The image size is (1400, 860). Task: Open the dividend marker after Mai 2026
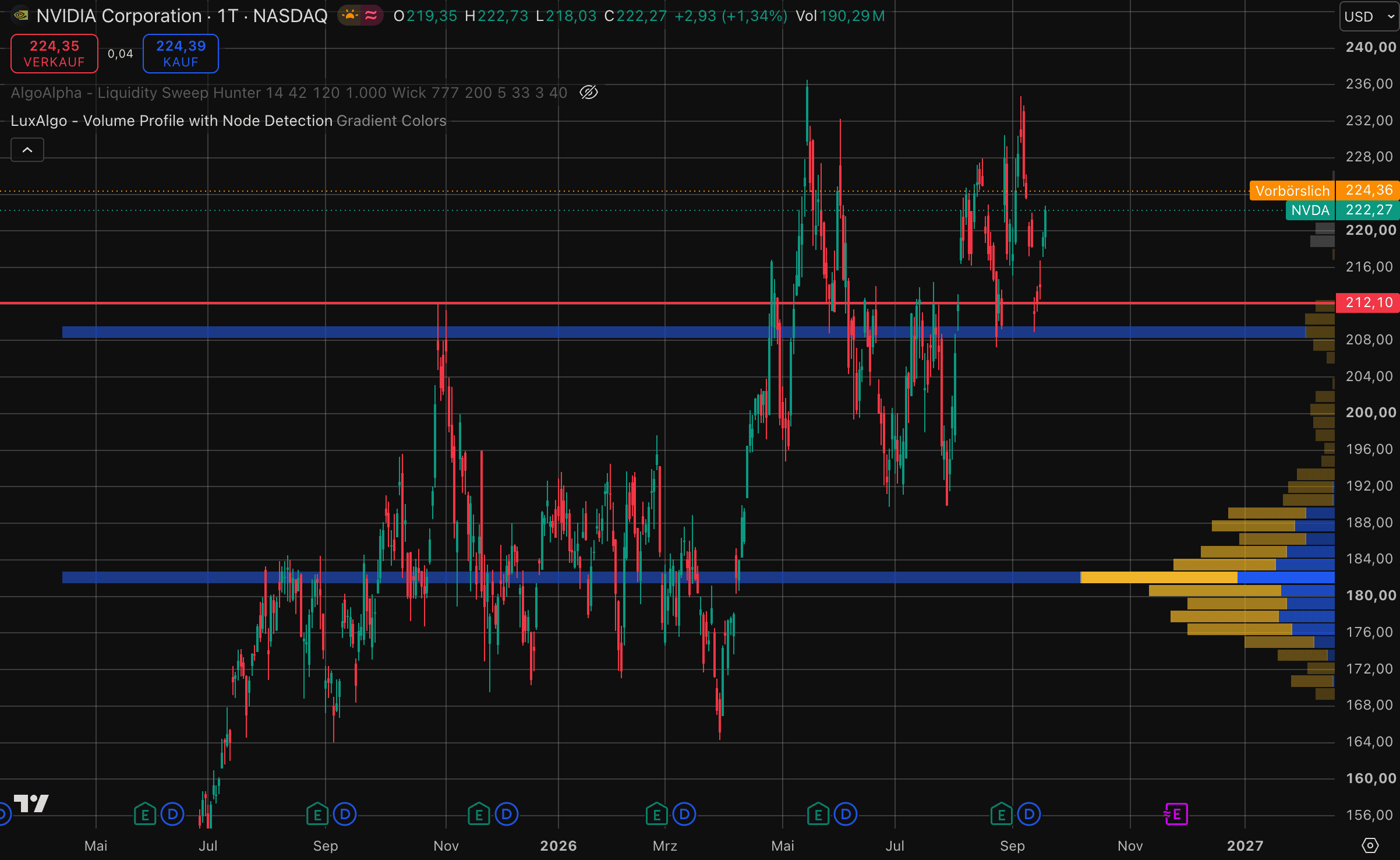pyautogui.click(x=846, y=814)
